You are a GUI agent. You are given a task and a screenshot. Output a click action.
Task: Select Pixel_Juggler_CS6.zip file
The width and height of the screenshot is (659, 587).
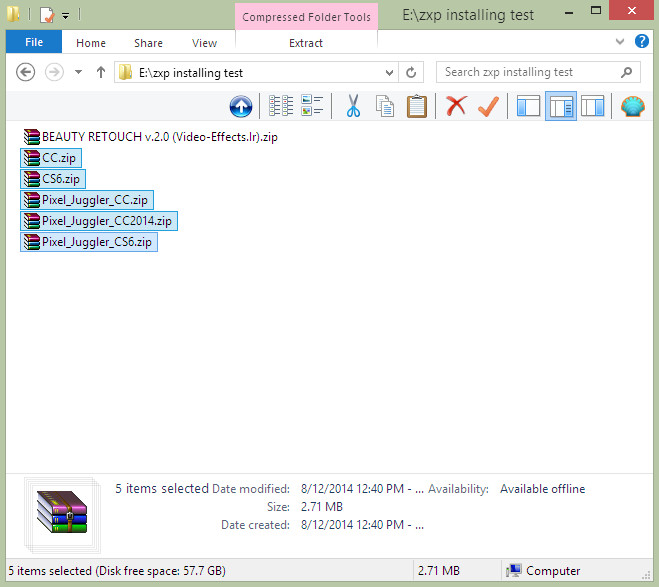(89, 242)
